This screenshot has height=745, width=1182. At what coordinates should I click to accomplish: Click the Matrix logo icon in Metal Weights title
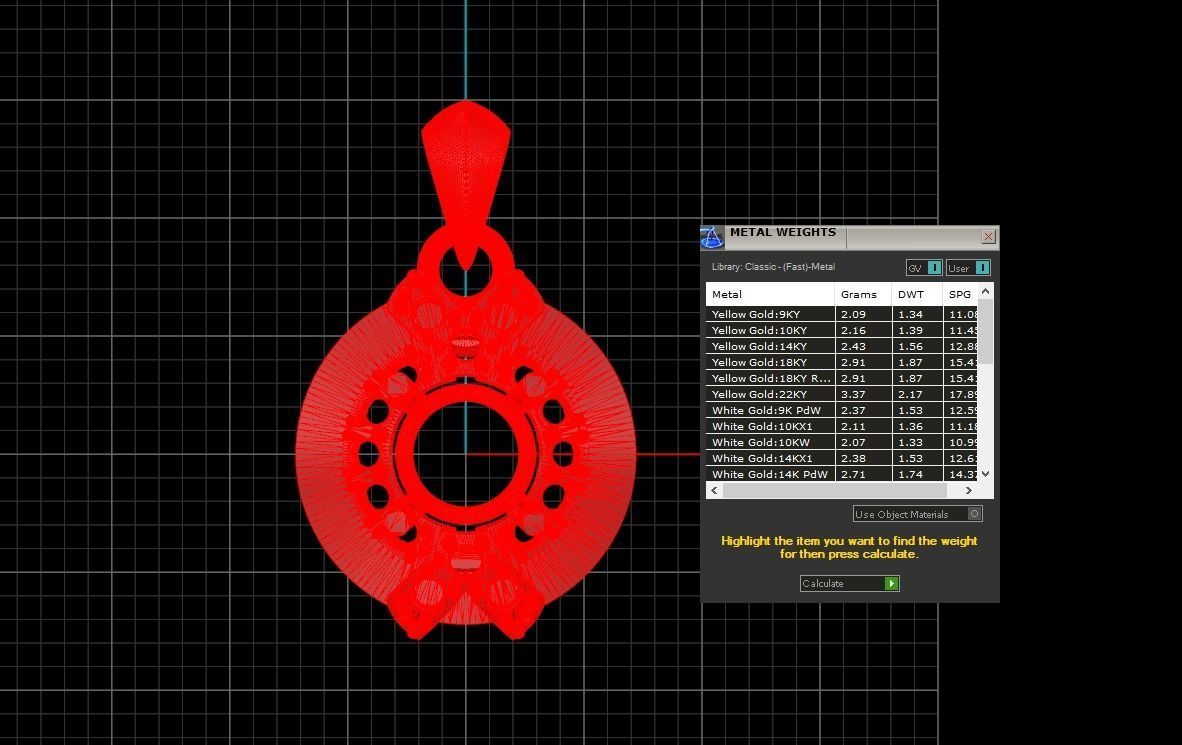coord(712,238)
